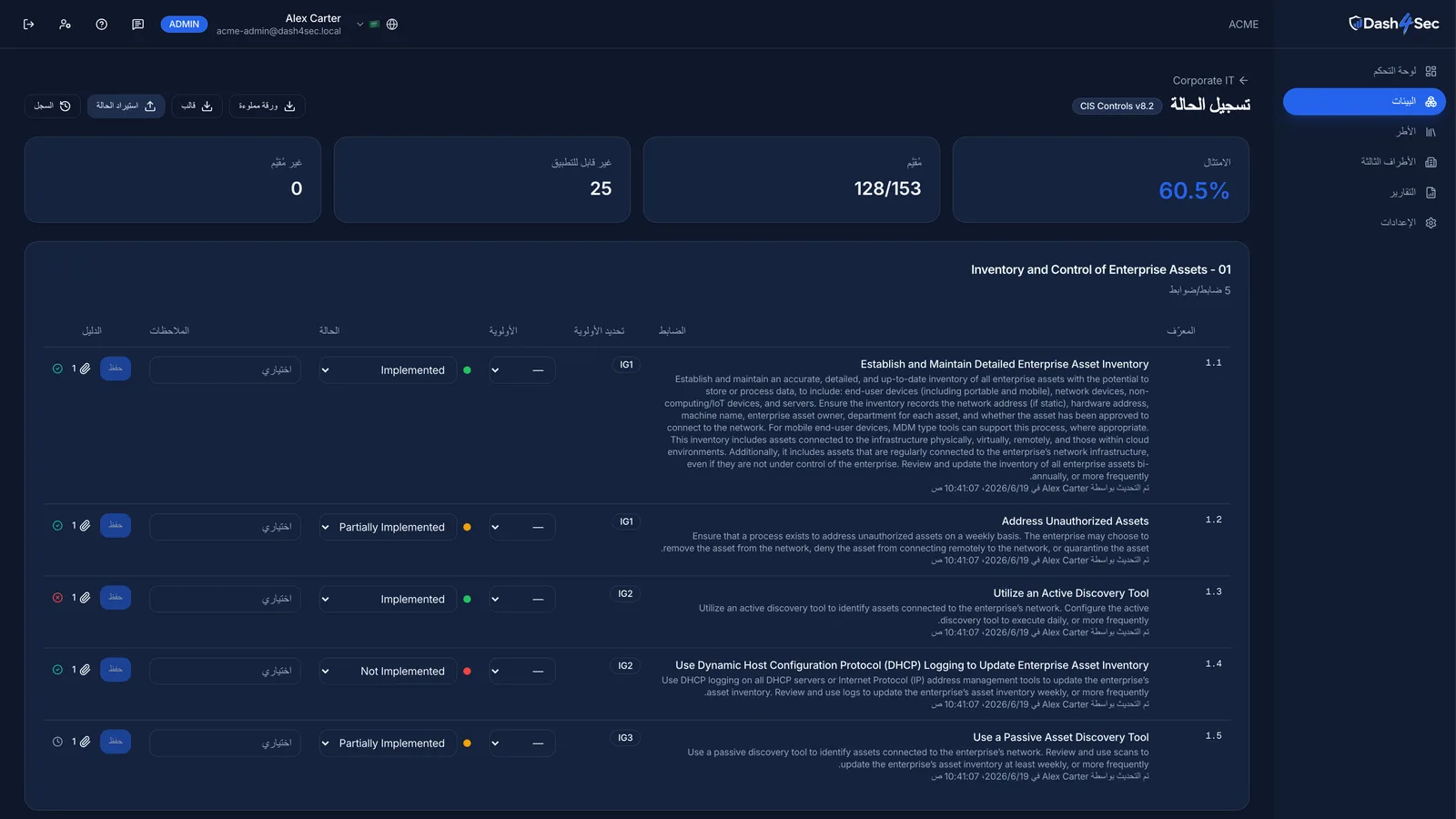This screenshot has height=819, width=1456.
Task: Click the globe language icon
Action: point(392,25)
